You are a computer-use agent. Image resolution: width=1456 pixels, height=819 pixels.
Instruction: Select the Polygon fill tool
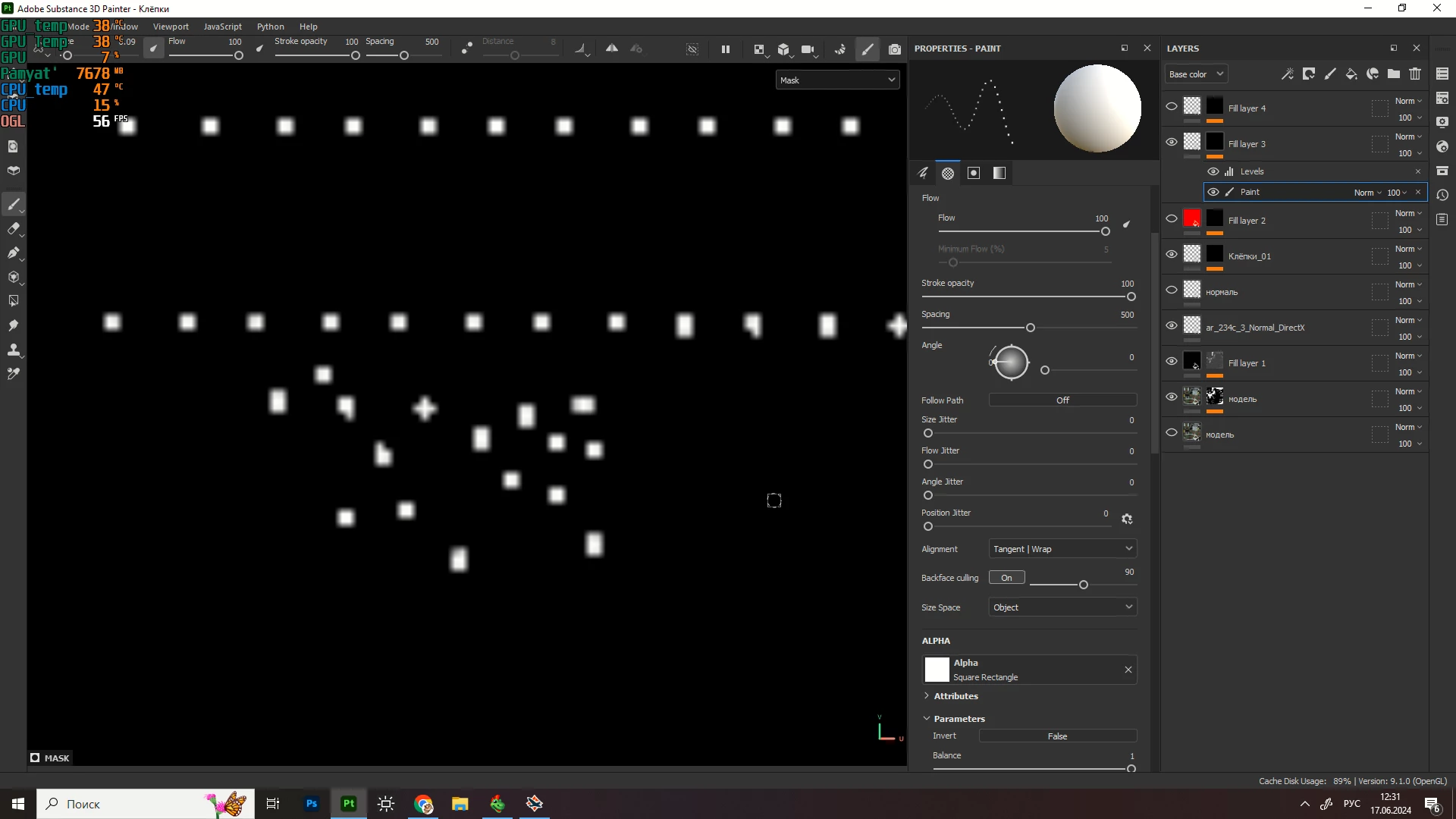pos(13,277)
